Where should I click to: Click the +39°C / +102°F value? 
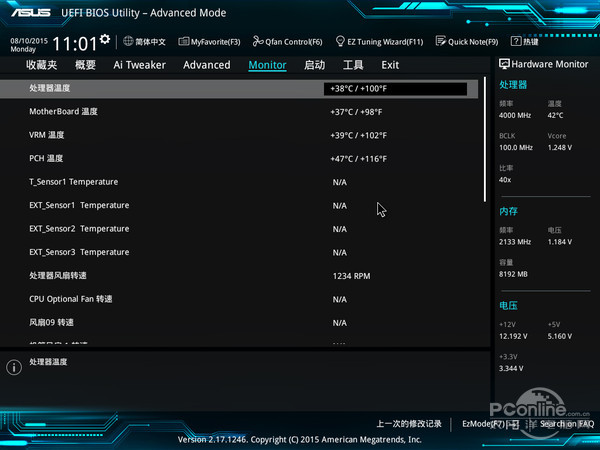pyautogui.click(x=359, y=135)
